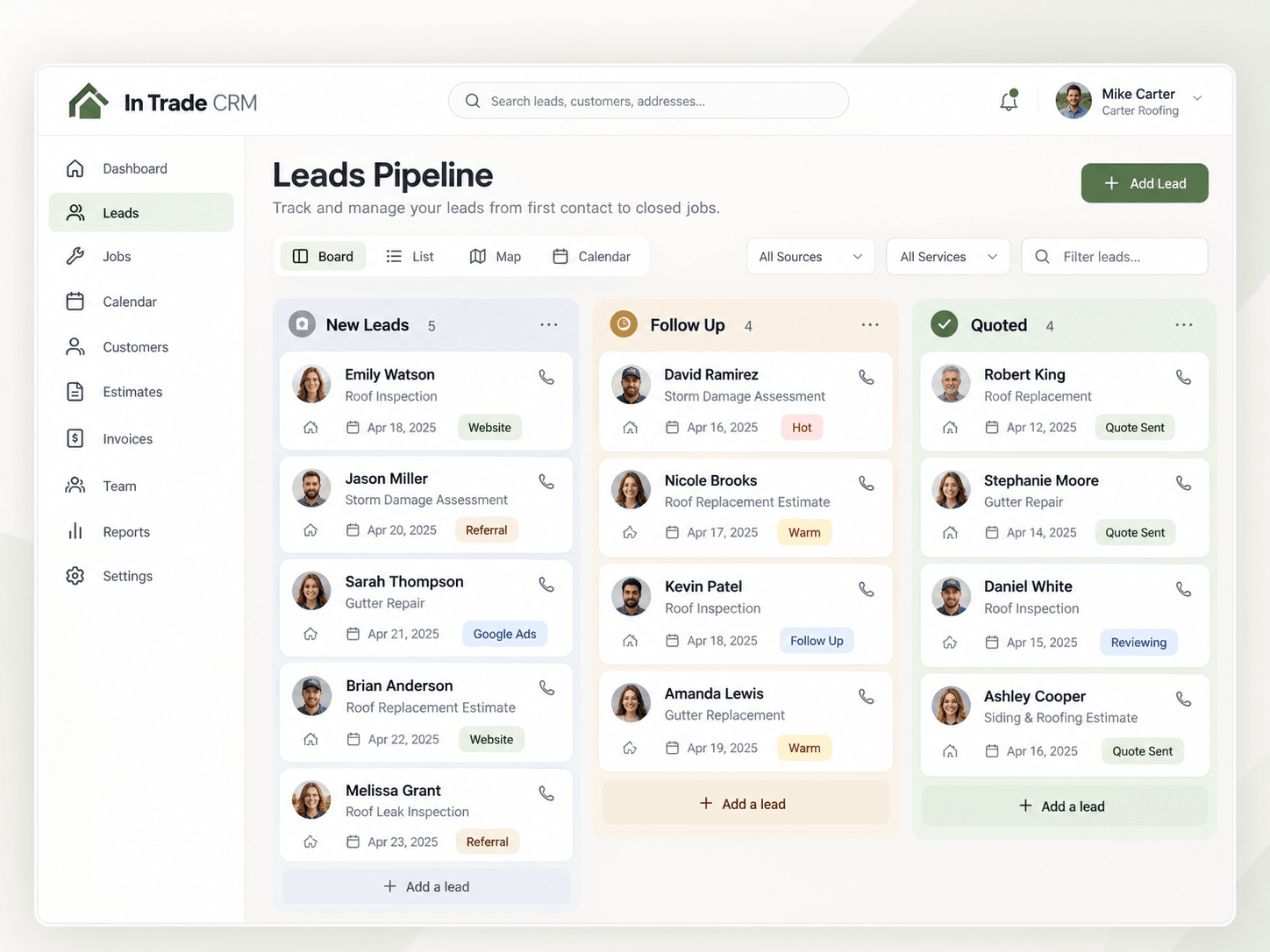This screenshot has width=1270, height=952.
Task: Switch to Map view
Action: point(496,256)
